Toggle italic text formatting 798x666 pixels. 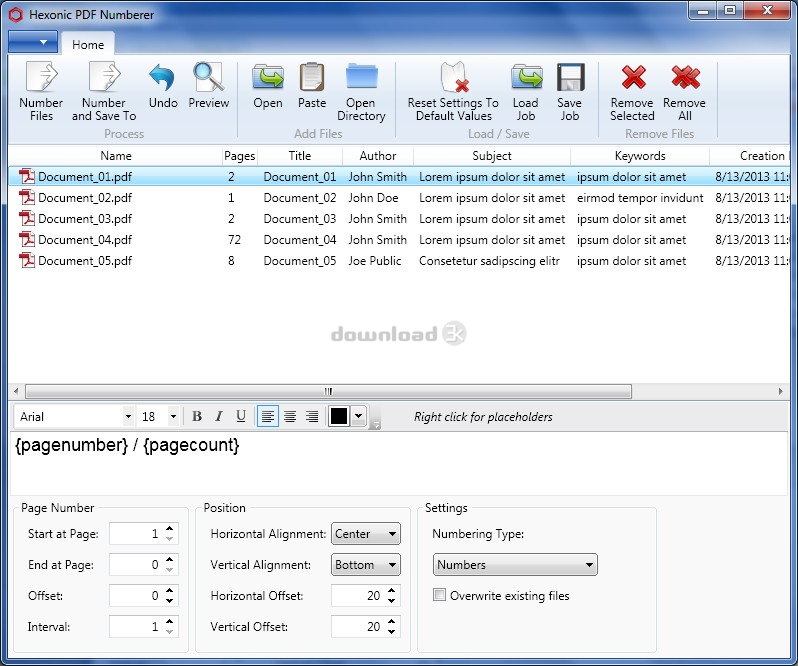tap(219, 417)
